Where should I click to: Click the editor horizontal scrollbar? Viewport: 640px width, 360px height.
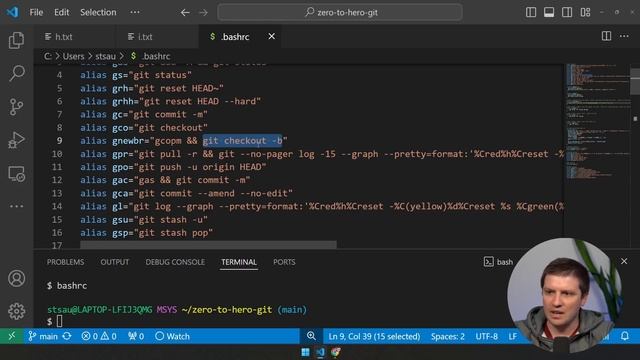[x=208, y=244]
